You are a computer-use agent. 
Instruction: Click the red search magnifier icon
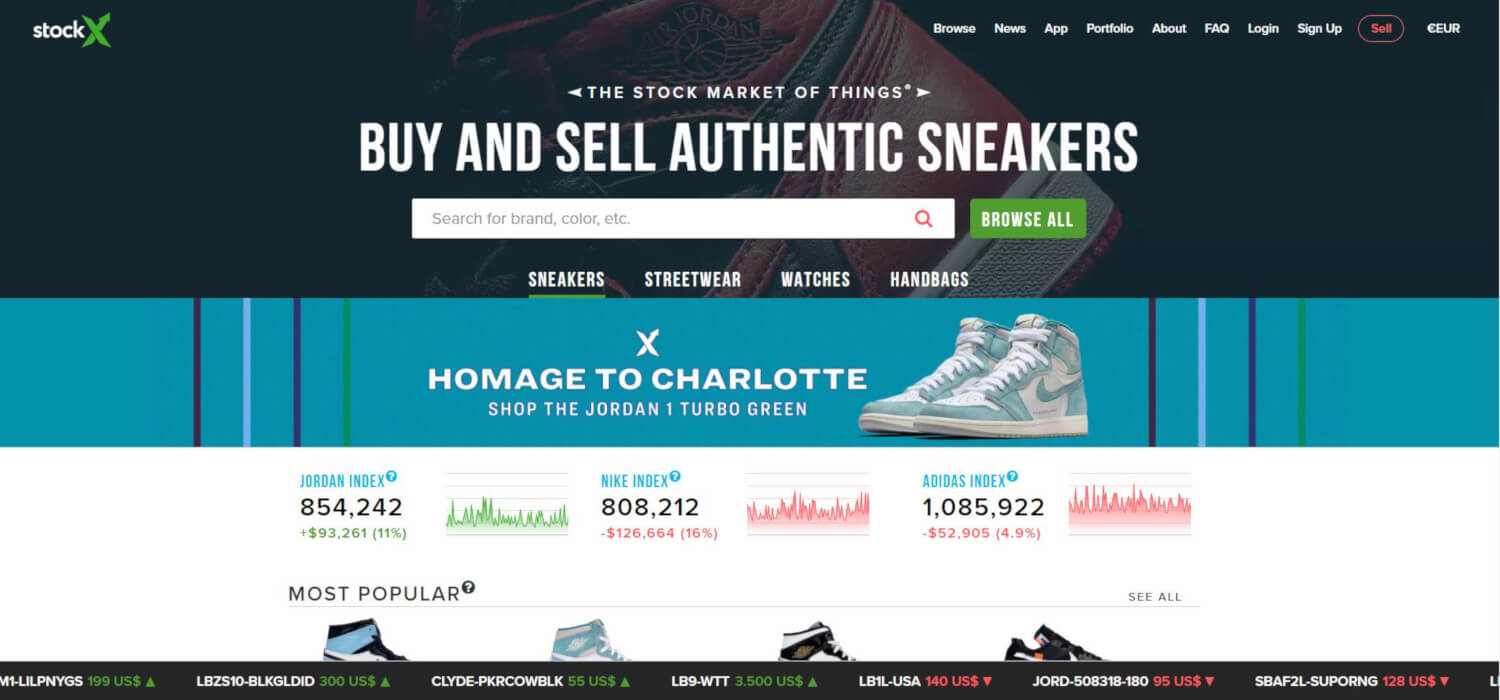pyautogui.click(x=923, y=218)
